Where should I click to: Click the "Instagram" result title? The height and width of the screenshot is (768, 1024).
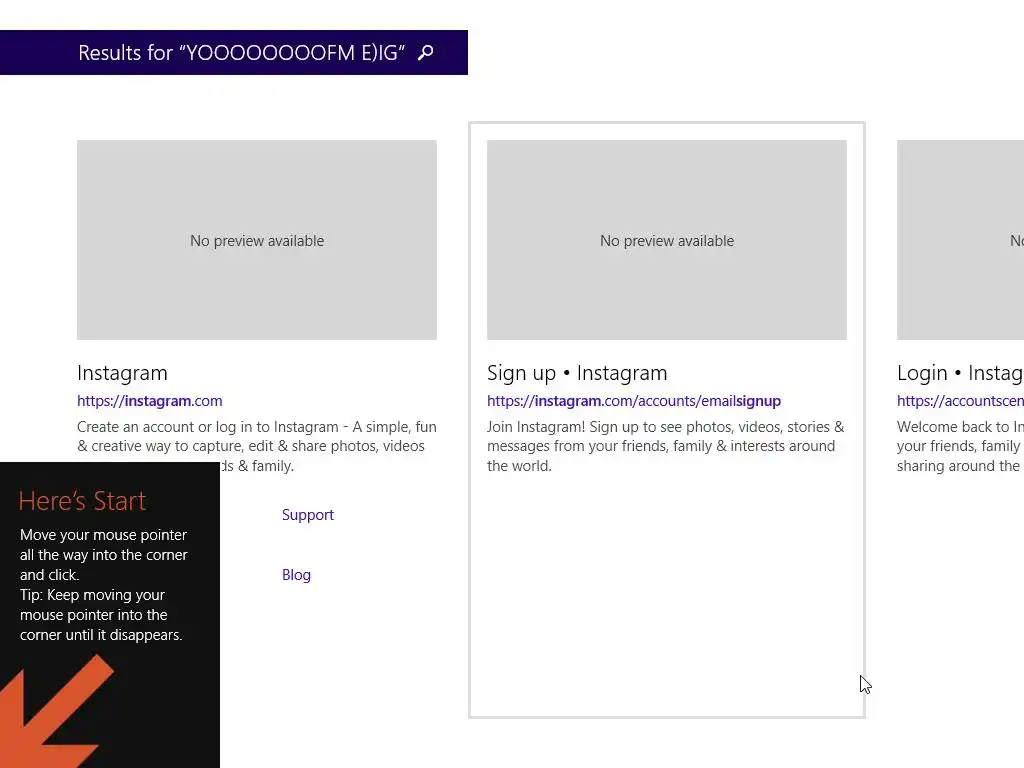pos(122,373)
